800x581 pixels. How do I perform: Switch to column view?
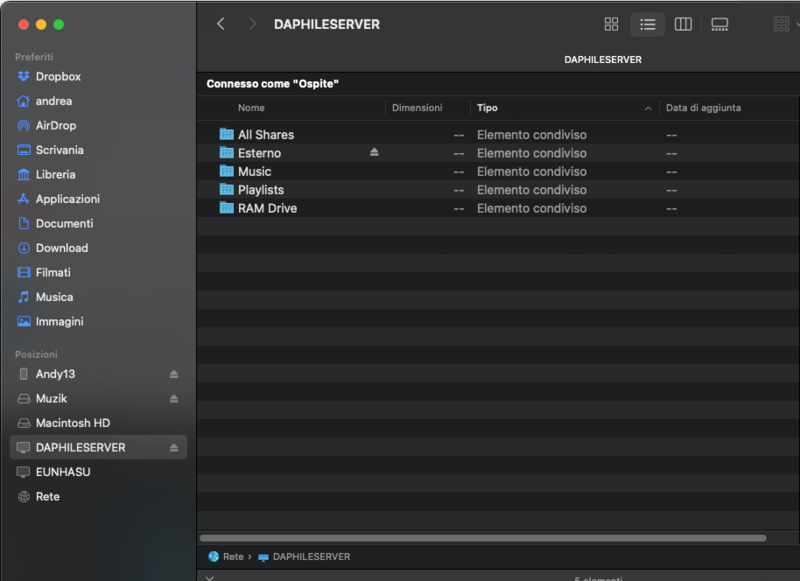click(x=683, y=24)
